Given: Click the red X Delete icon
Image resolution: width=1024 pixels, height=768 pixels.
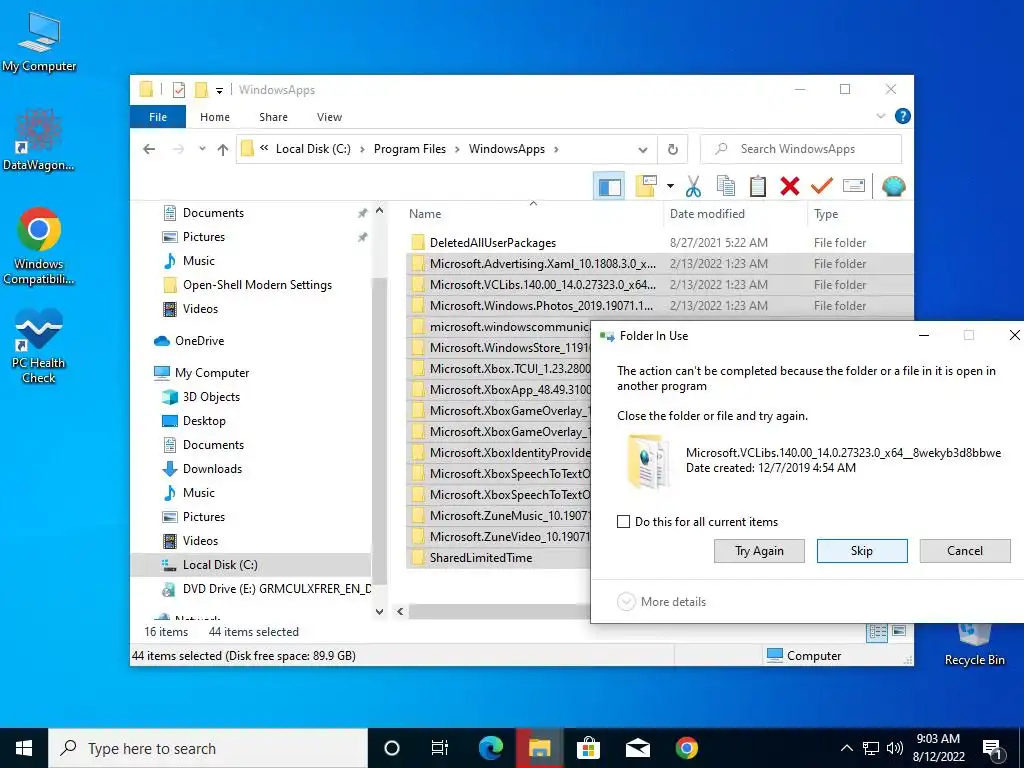Looking at the screenshot, I should pos(790,187).
